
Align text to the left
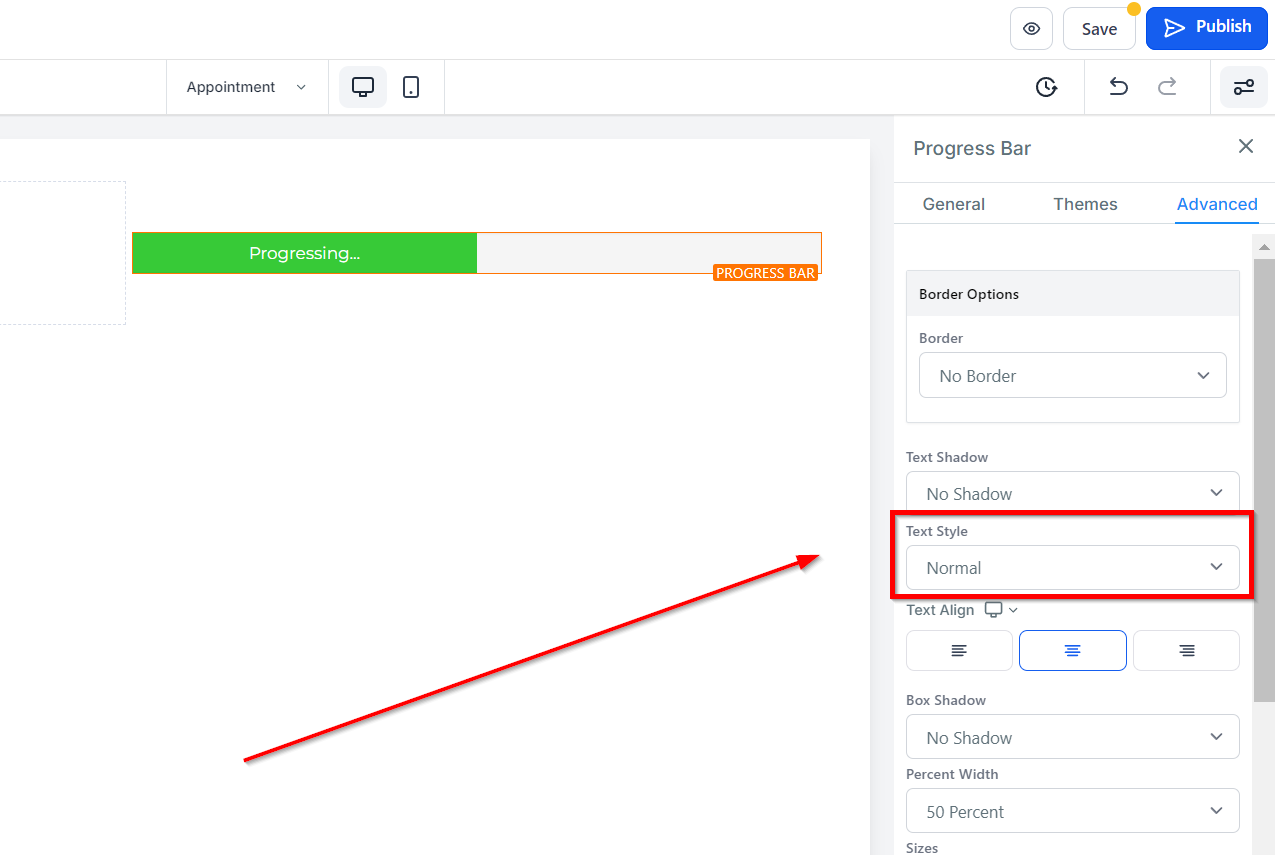(x=959, y=651)
